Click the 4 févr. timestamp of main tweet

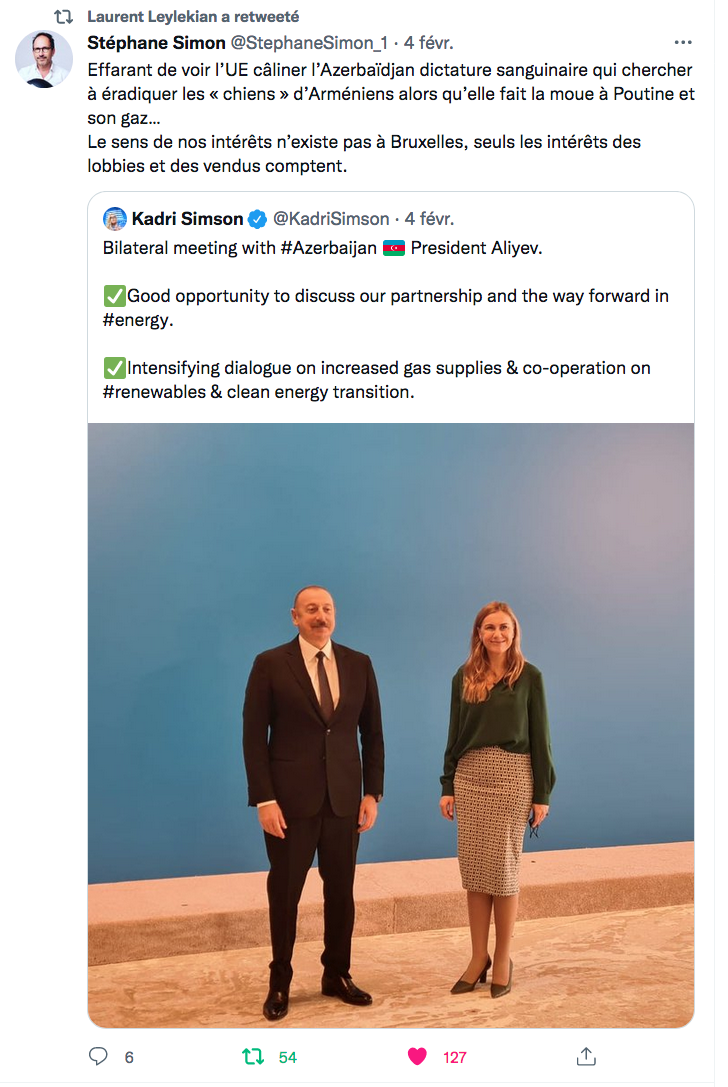pyautogui.click(x=428, y=43)
